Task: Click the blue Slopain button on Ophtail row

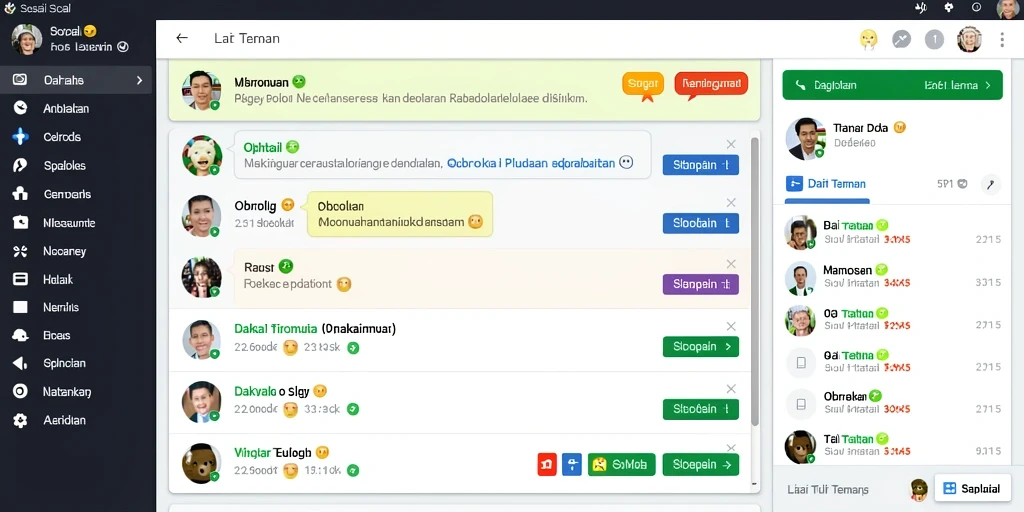Action: click(x=701, y=165)
